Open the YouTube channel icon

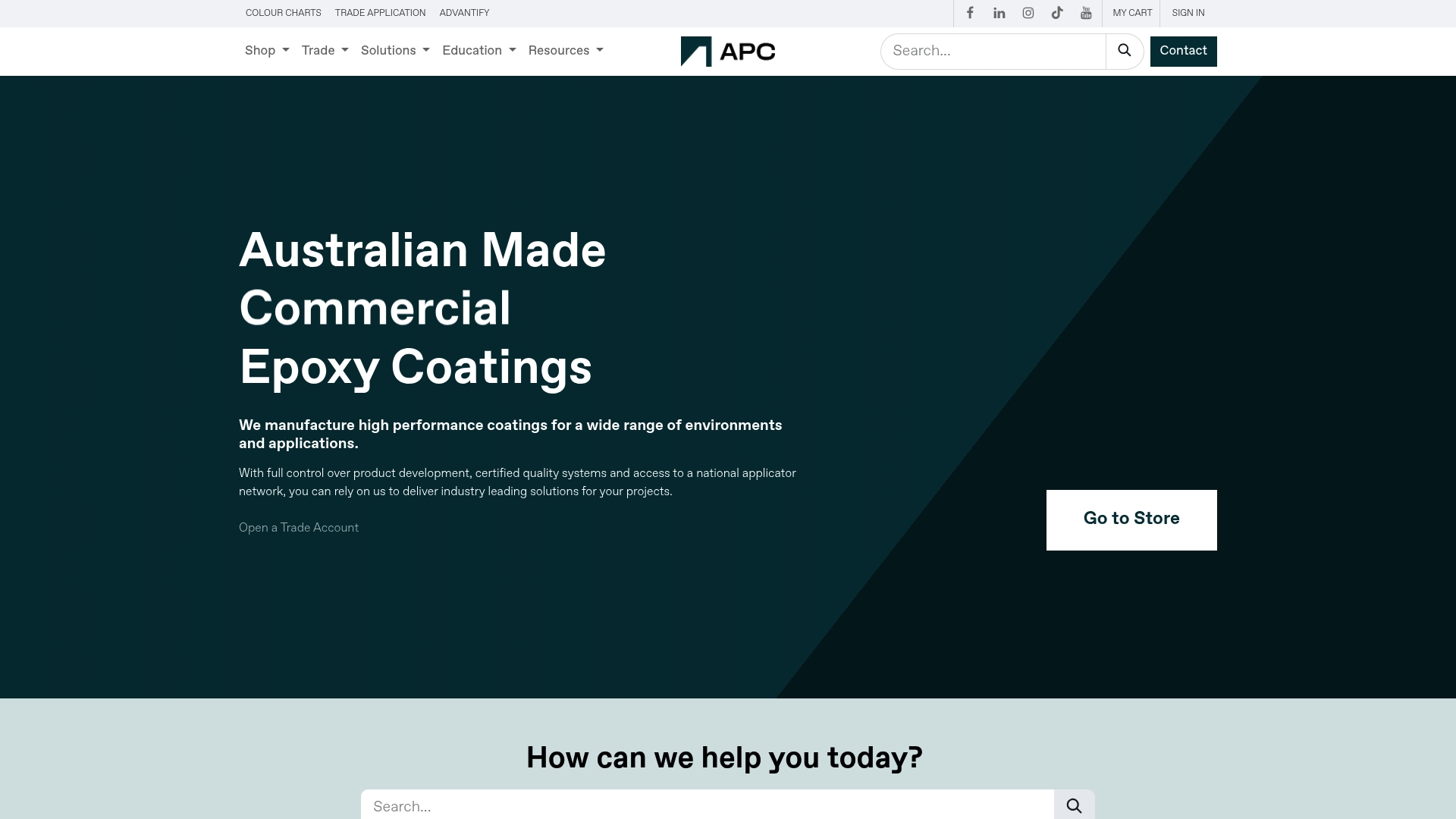pyautogui.click(x=1086, y=13)
